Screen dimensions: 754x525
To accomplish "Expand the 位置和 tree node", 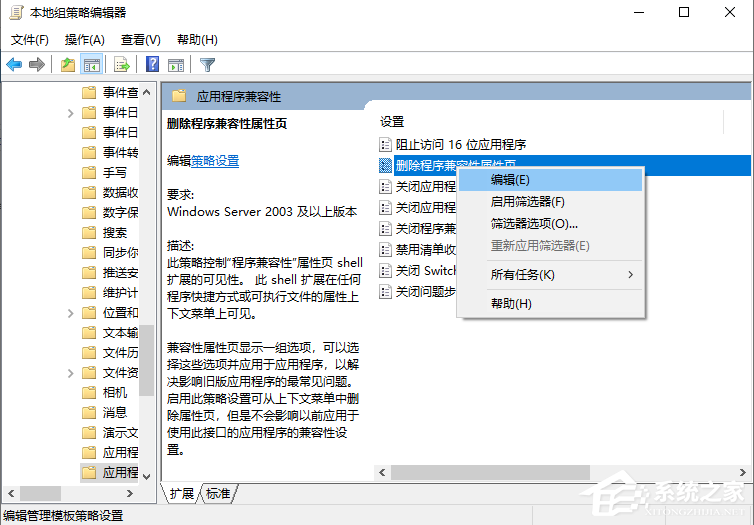I will coord(71,313).
